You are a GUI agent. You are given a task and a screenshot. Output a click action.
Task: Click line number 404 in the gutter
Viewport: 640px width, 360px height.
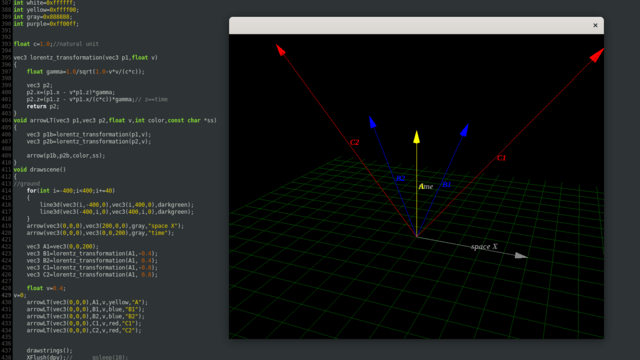click(6, 120)
